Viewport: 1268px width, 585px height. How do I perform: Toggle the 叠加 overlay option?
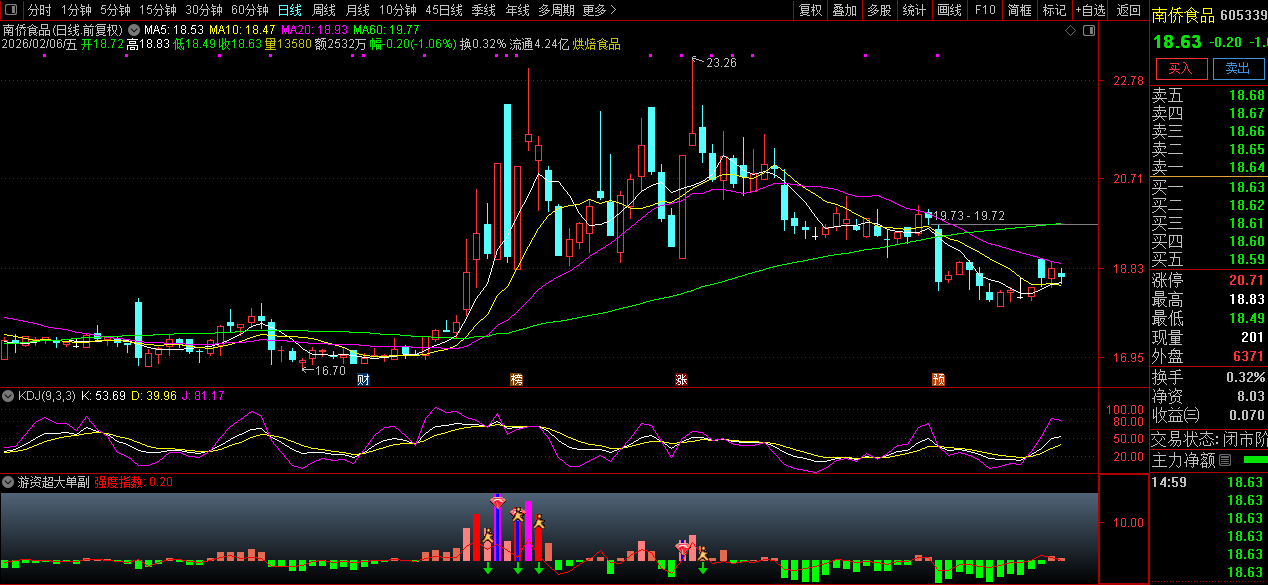coord(844,10)
